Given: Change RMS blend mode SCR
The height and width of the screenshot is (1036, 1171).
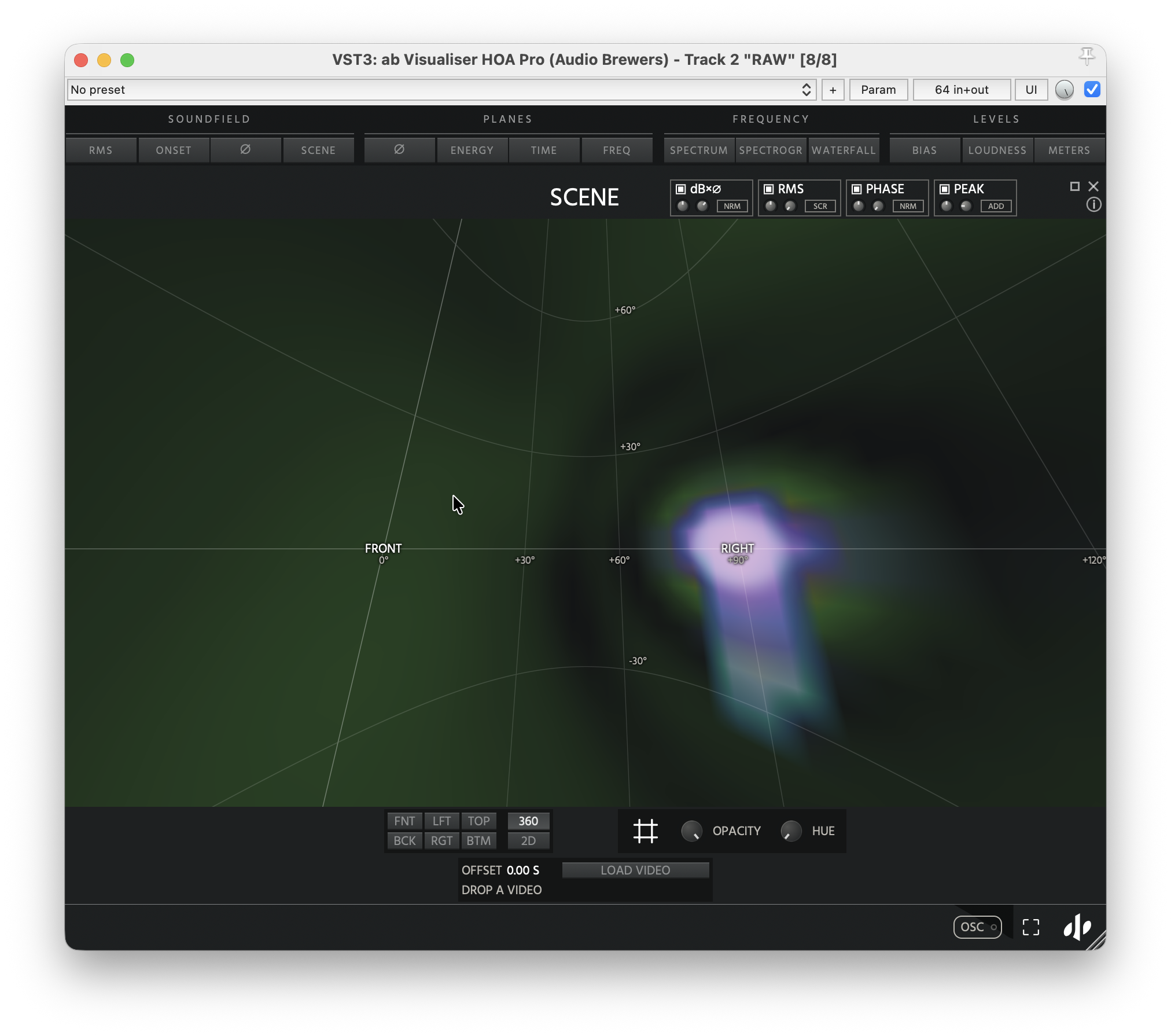Looking at the screenshot, I should click(x=820, y=207).
